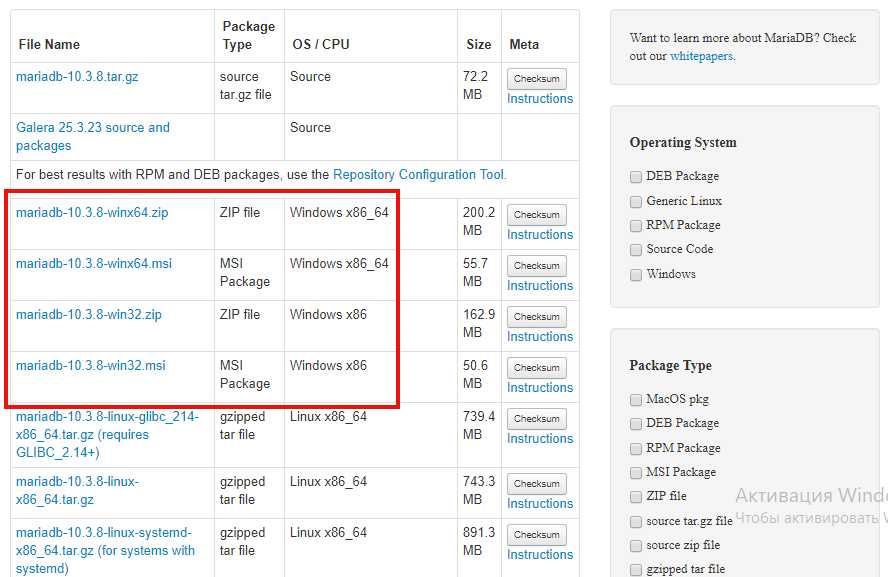Tick the Windows operating system checkbox
Screen dimensions: 888x577
[636, 274]
